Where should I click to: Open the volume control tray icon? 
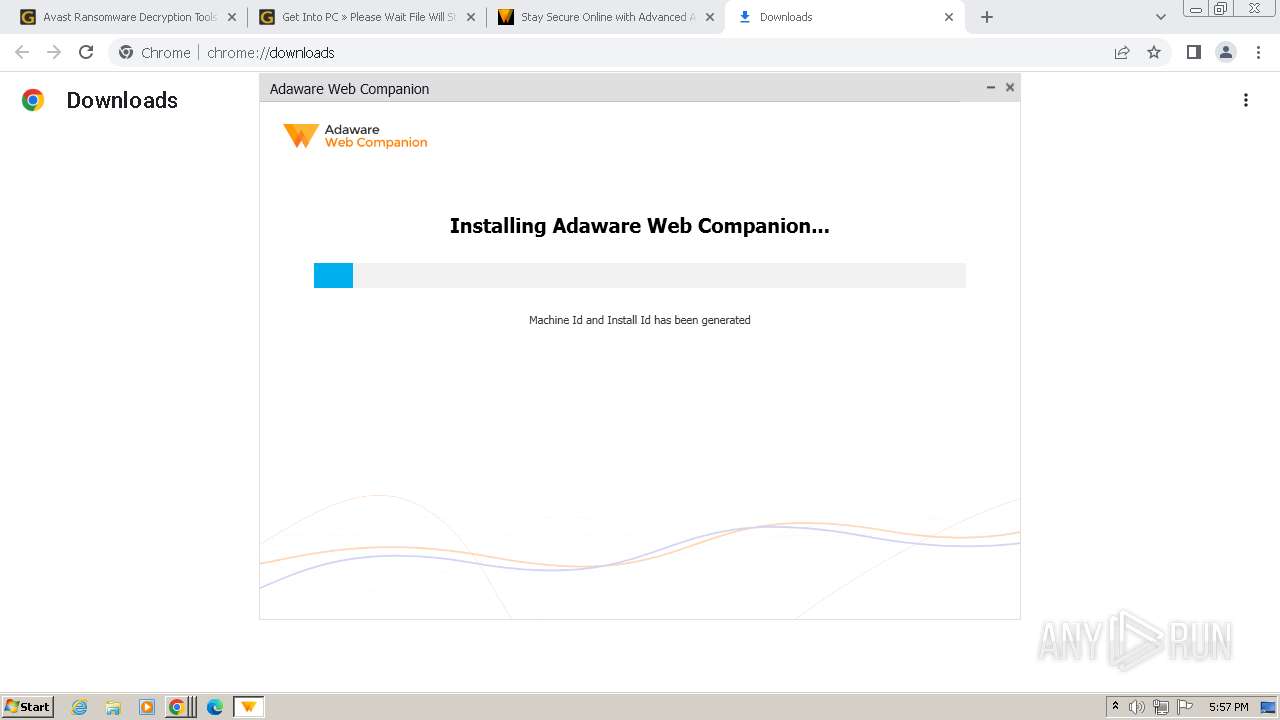[1137, 707]
